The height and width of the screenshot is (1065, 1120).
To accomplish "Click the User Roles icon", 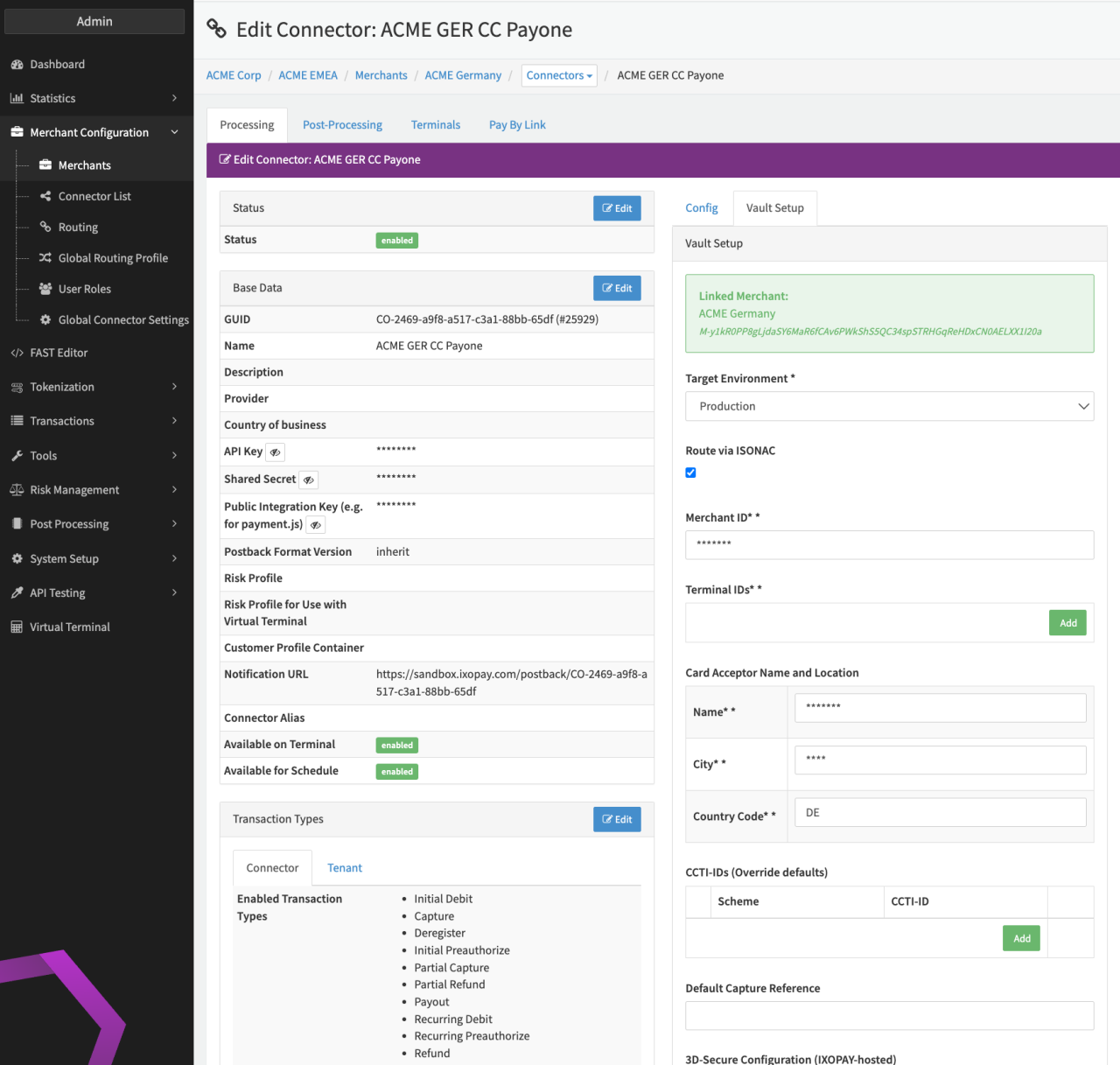I will click(45, 289).
